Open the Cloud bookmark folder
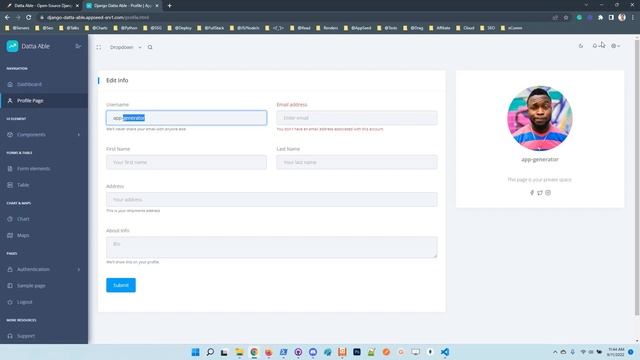Screen dimensions: 640x360 pyautogui.click(x=465, y=28)
